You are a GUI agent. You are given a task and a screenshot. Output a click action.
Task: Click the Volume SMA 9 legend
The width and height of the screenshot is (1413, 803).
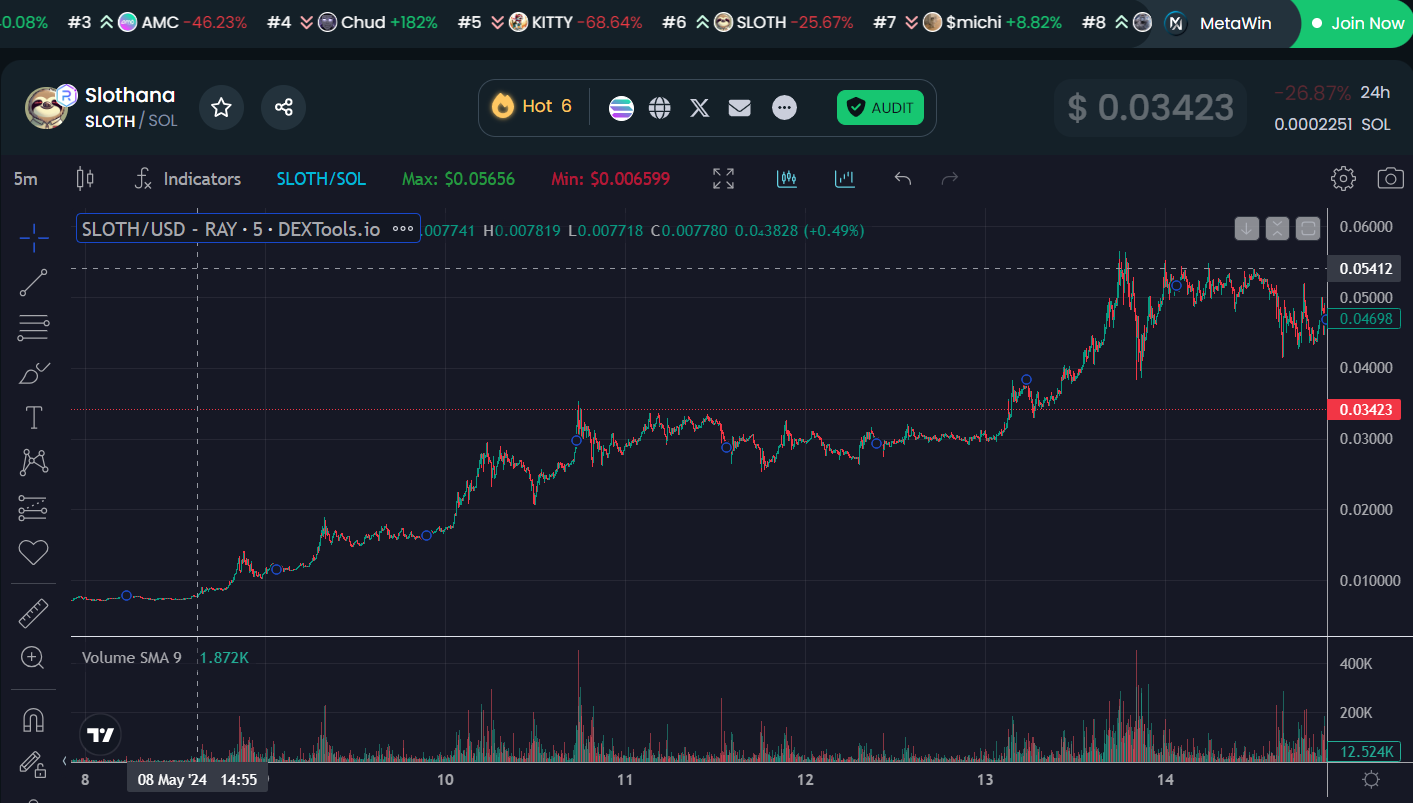pyautogui.click(x=132, y=657)
